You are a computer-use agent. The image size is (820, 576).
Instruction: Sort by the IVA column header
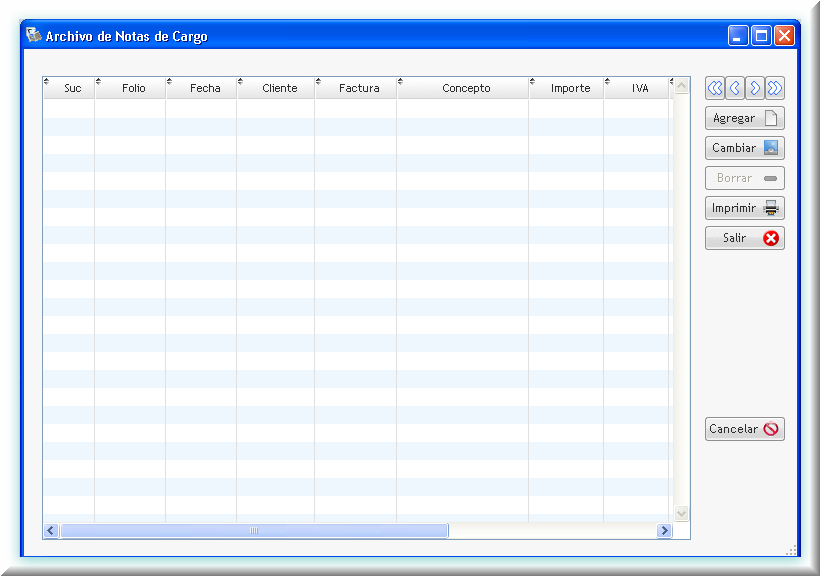pos(636,88)
